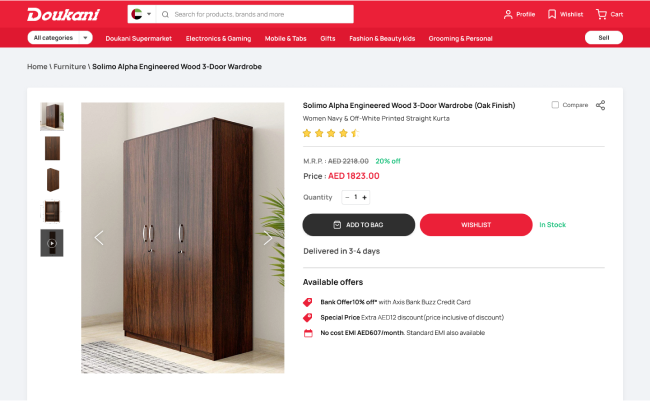Screen dimensions: 651x401
Task: Open the Cart icon in header
Action: click(x=601, y=15)
